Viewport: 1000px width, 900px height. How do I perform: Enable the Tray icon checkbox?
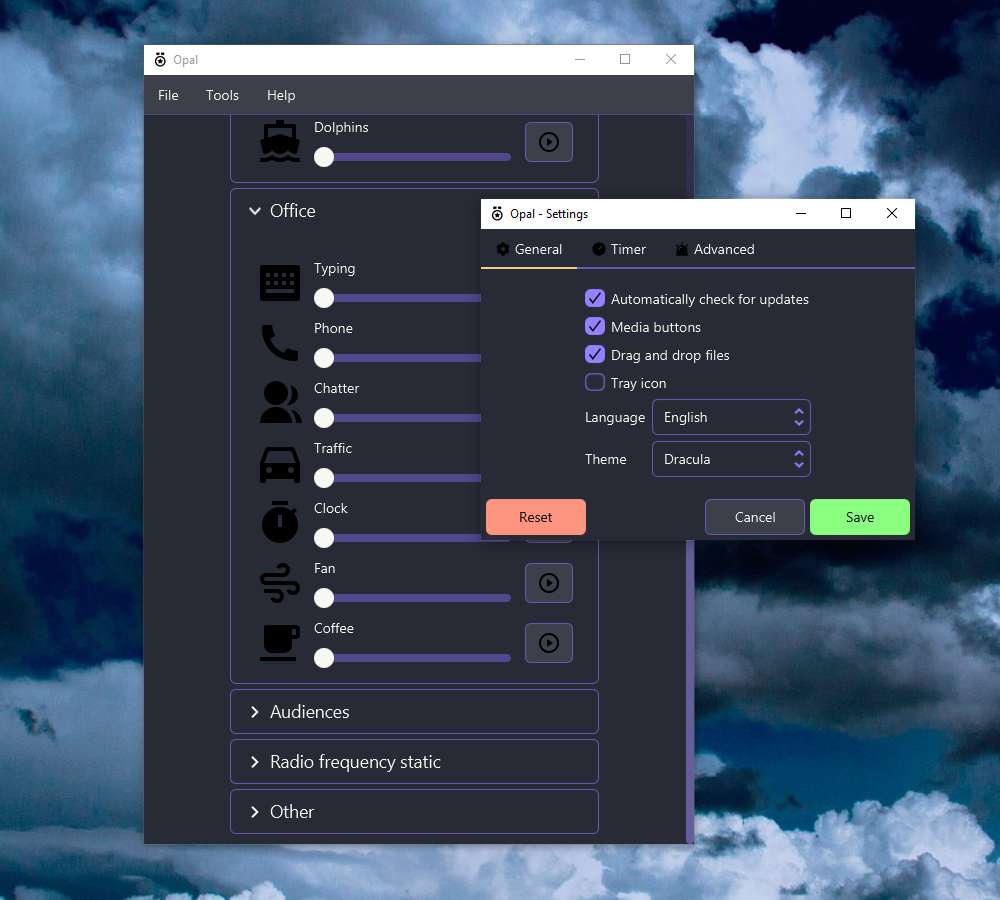(594, 382)
